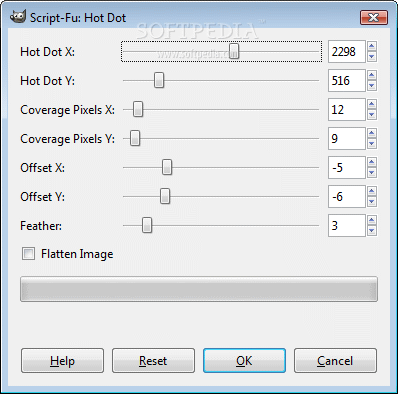Viewport: 398px width, 394px height.
Task: Decrease Coverage Pixels X with down arrow
Action: 372,115
